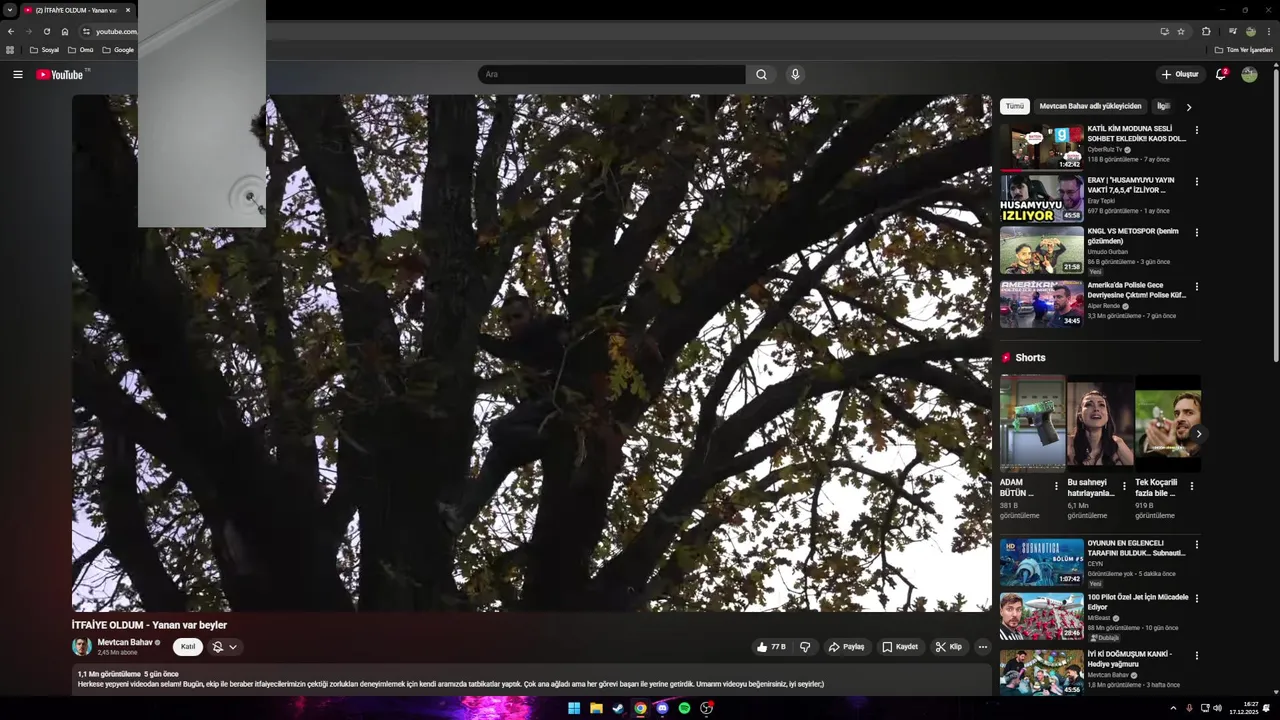
Task: Toggle the channel notification bell setting
Action: [218, 647]
